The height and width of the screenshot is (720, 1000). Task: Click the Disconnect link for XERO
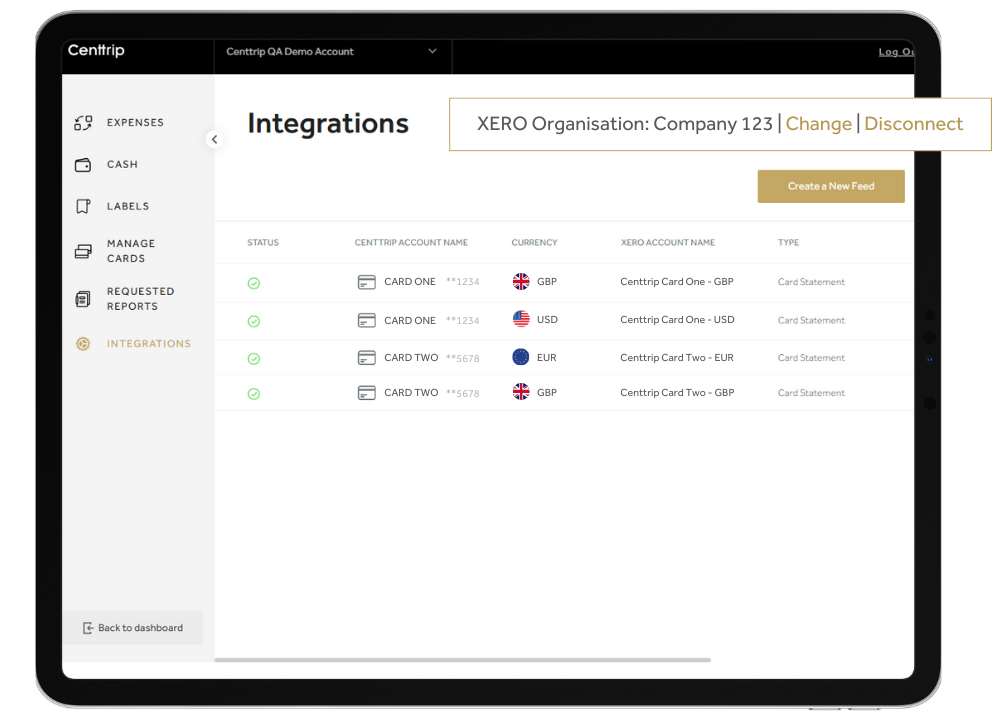click(x=913, y=124)
